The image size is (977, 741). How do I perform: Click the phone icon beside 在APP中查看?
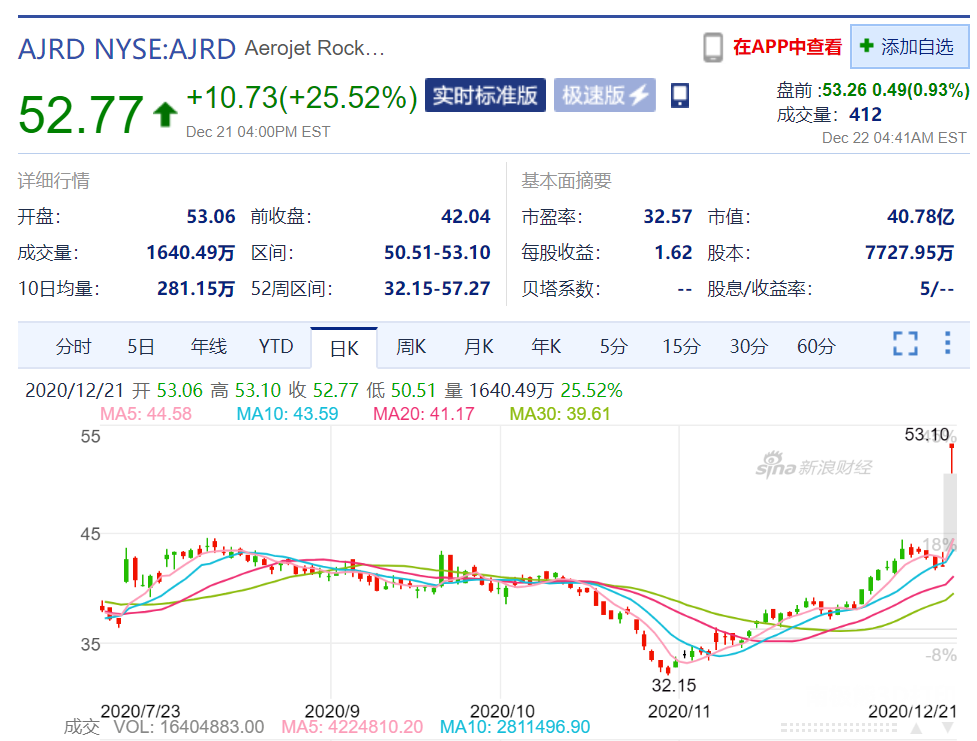pyautogui.click(x=713, y=47)
